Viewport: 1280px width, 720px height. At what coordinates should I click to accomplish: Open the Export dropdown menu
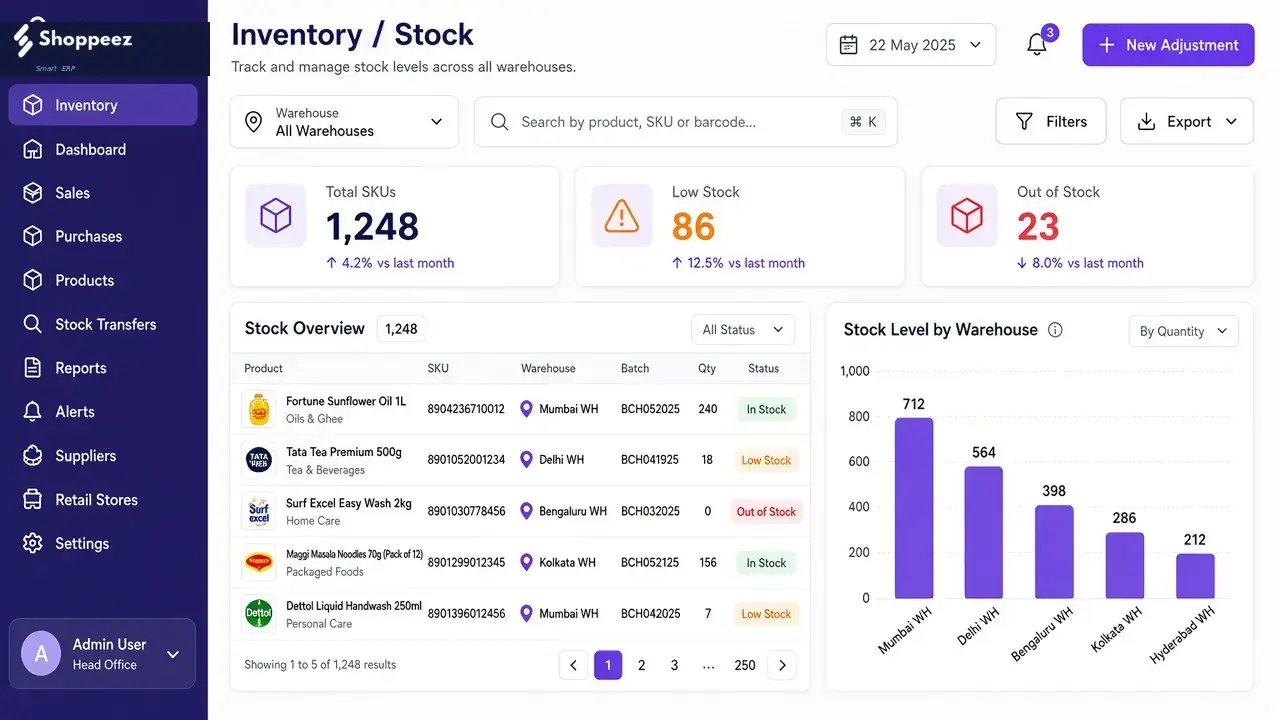coord(1187,122)
